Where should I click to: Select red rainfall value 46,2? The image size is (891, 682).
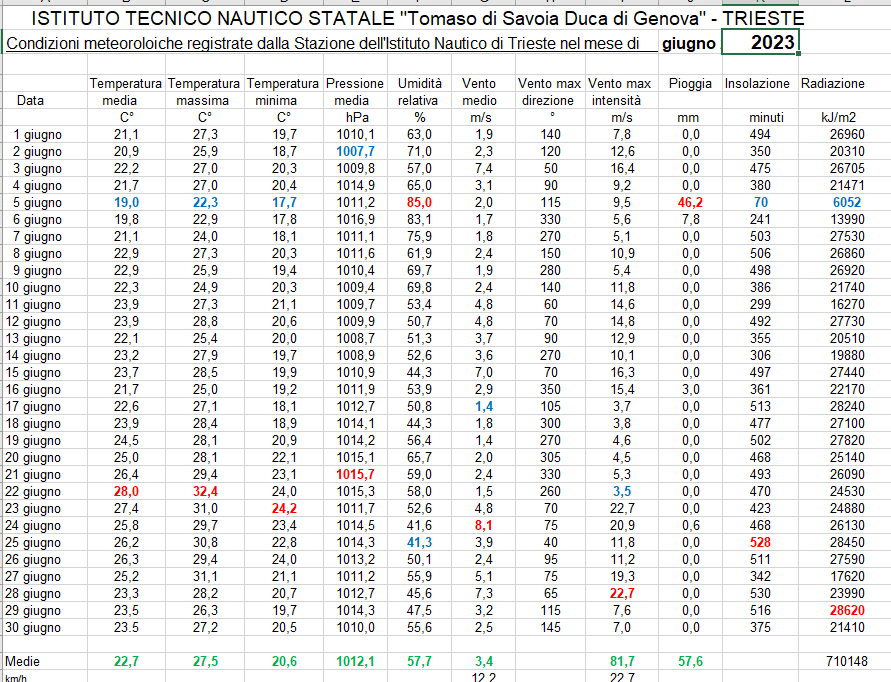tap(690, 203)
